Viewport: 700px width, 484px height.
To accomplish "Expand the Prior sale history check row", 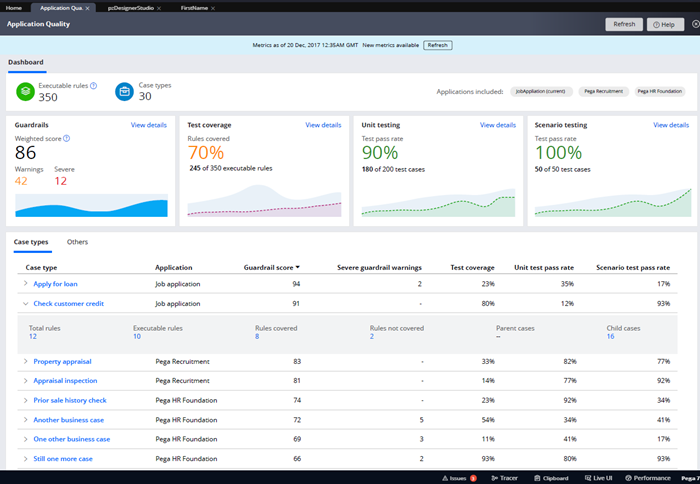I will pyautogui.click(x=25, y=401).
